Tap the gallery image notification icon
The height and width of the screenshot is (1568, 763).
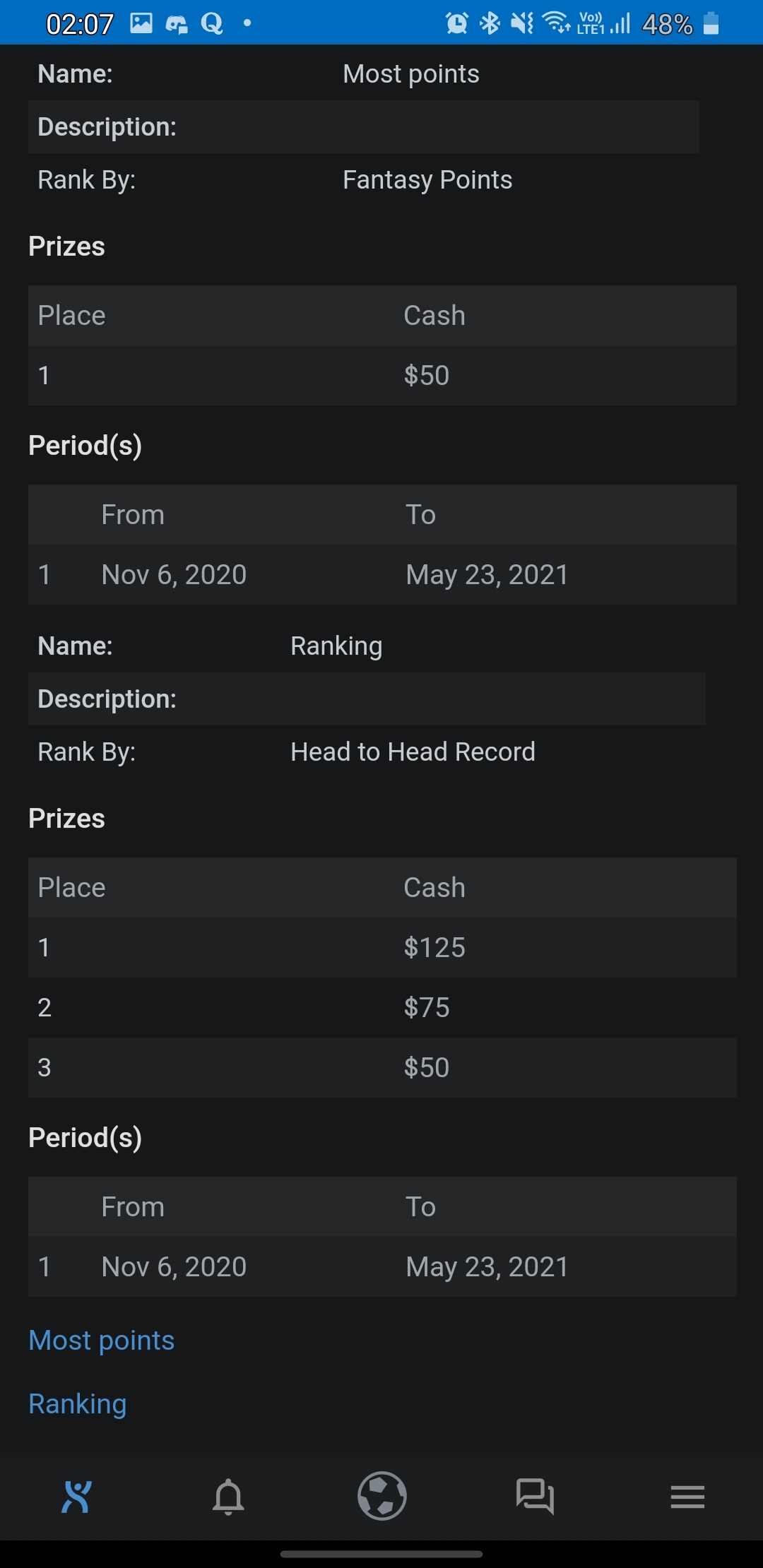point(141,24)
